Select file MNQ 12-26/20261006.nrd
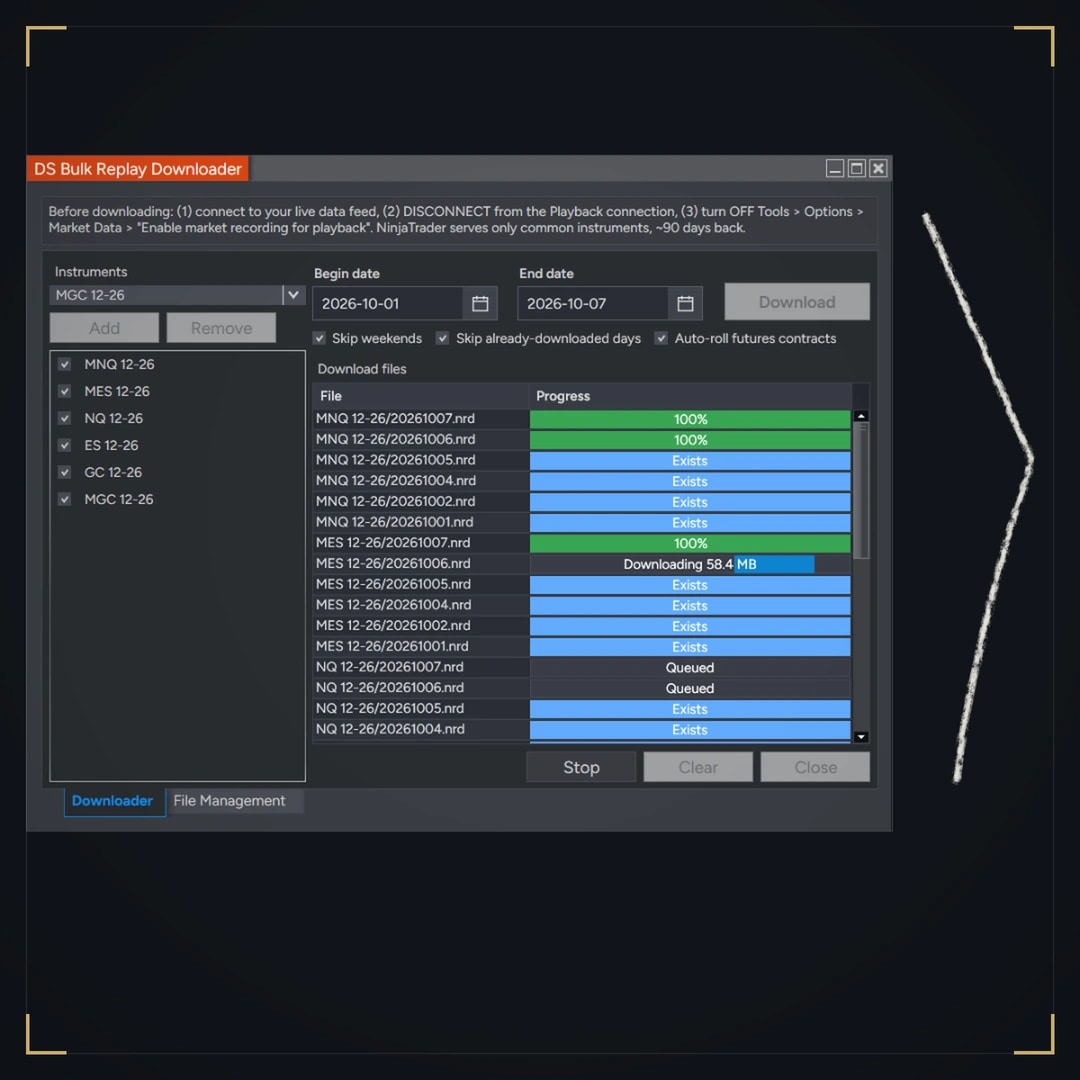 click(395, 439)
